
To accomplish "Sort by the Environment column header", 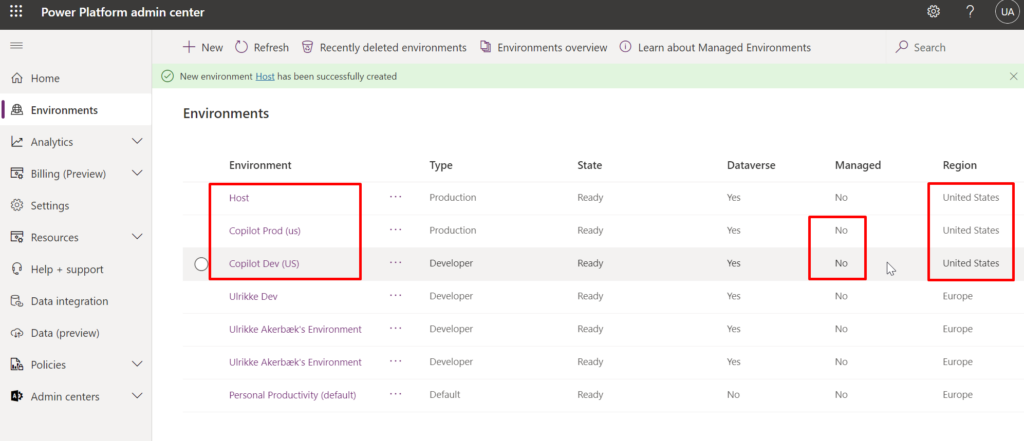I will coord(260,165).
